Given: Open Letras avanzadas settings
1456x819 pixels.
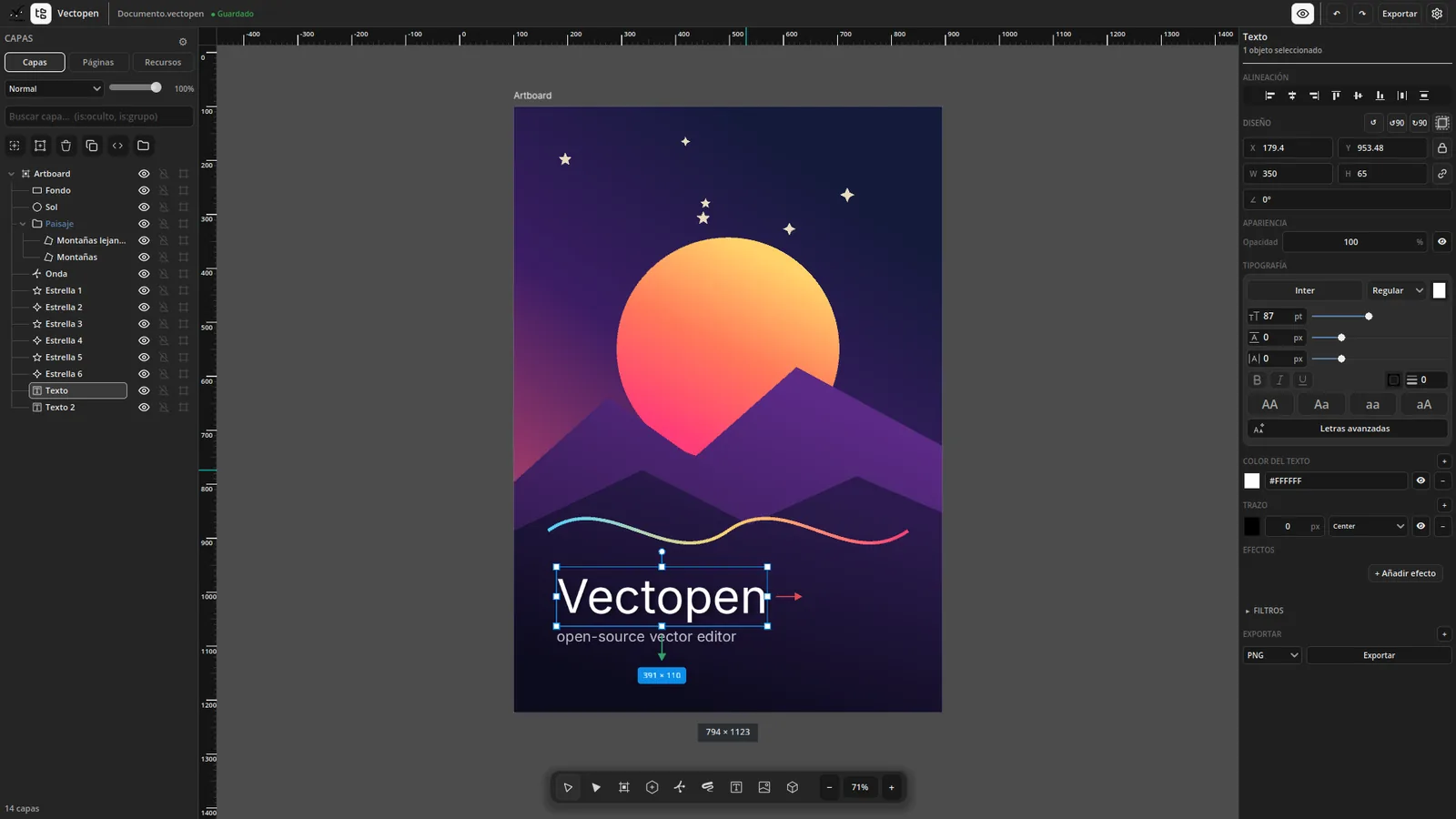Looking at the screenshot, I should pyautogui.click(x=1347, y=429).
